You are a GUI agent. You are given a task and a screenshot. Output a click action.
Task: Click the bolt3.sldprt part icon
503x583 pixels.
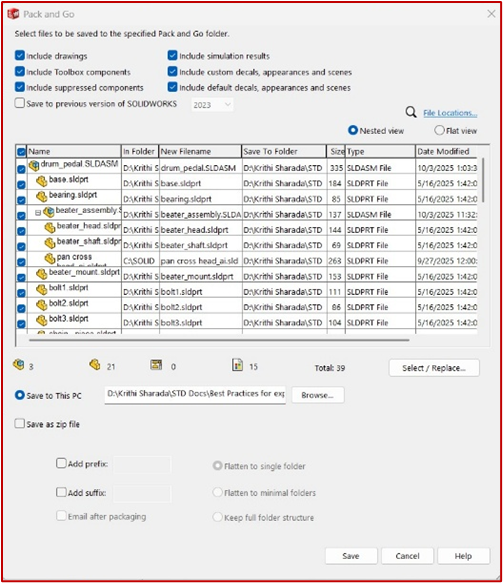point(42,321)
